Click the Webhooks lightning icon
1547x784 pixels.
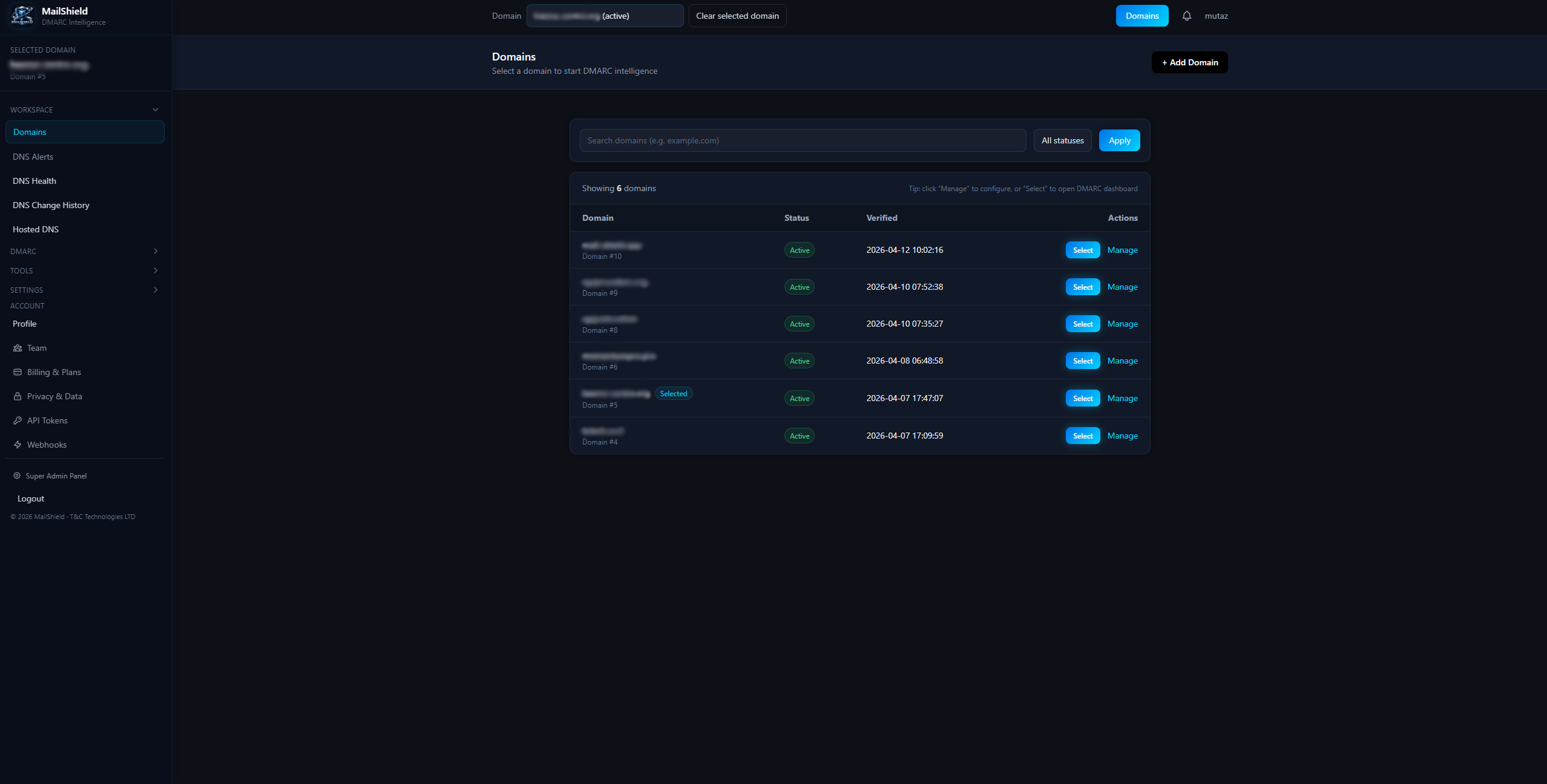18,445
